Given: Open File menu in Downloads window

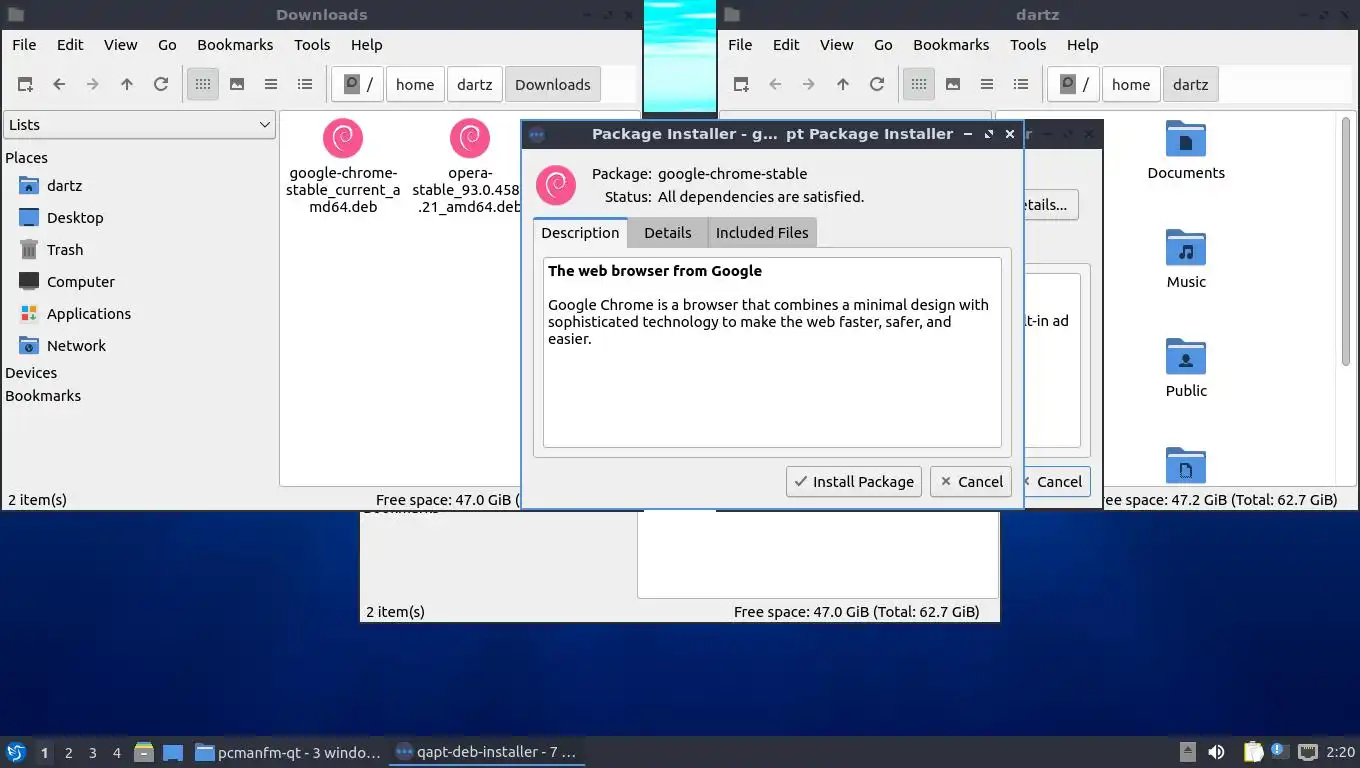Looking at the screenshot, I should tap(24, 45).
